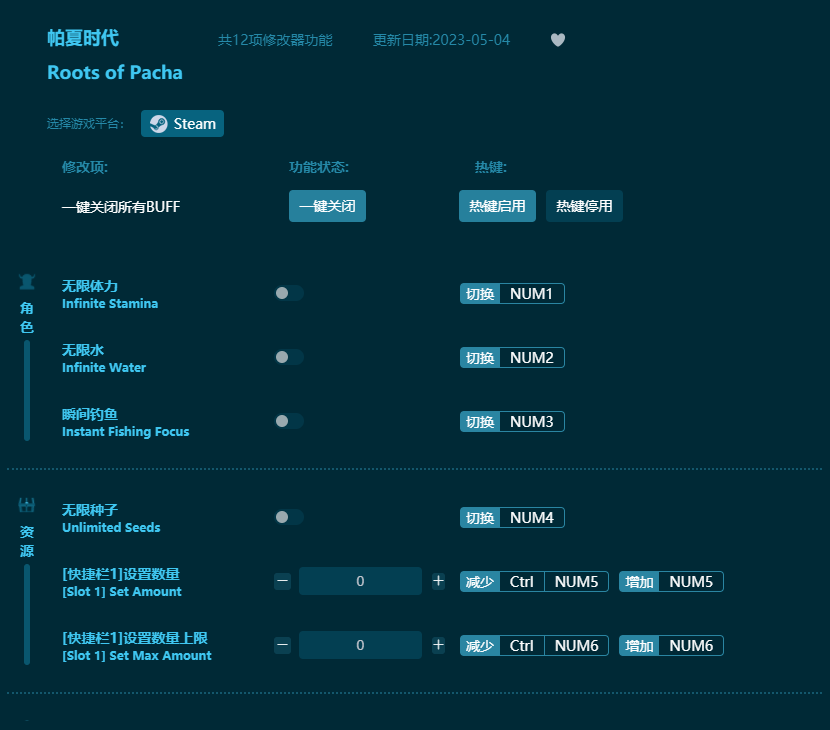The height and width of the screenshot is (730, 830).
Task: Click the 共12项修改器功能 text
Action: 275,40
